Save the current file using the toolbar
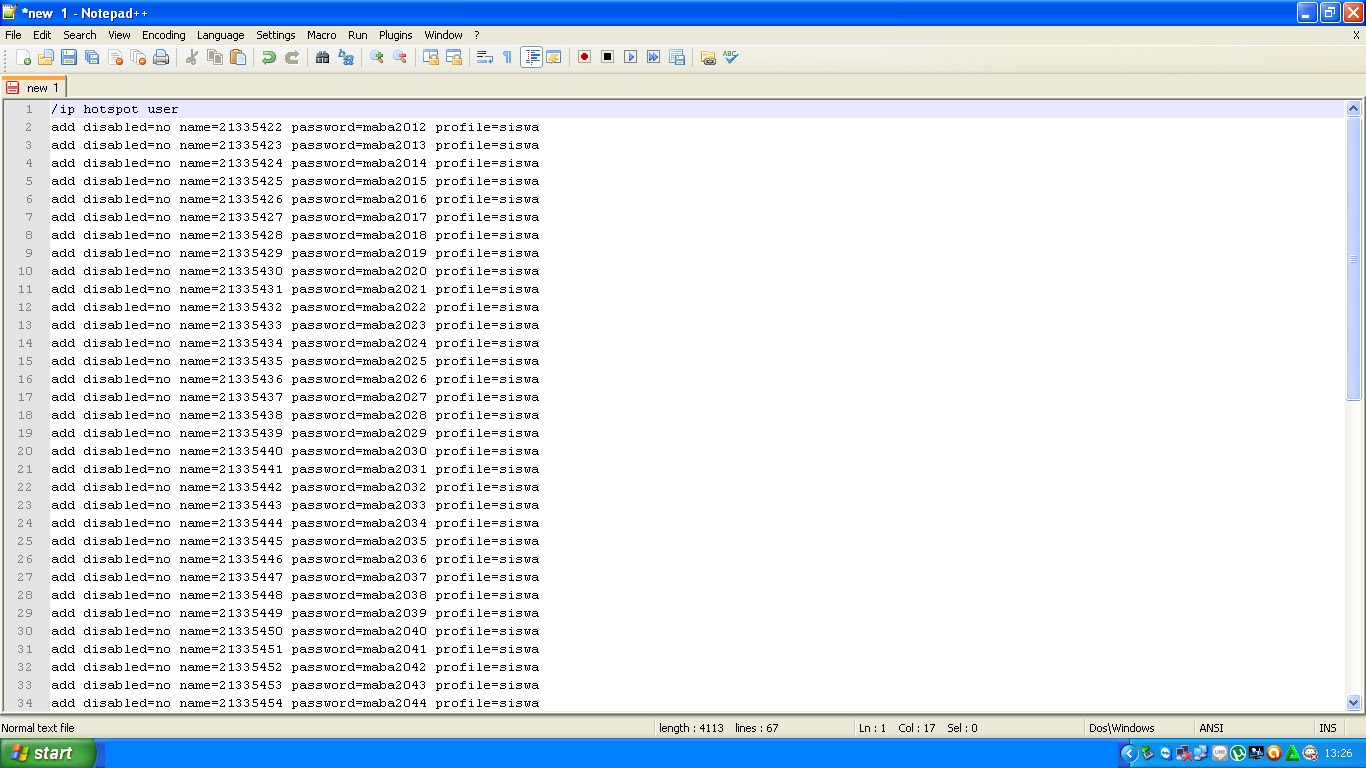 coord(69,58)
